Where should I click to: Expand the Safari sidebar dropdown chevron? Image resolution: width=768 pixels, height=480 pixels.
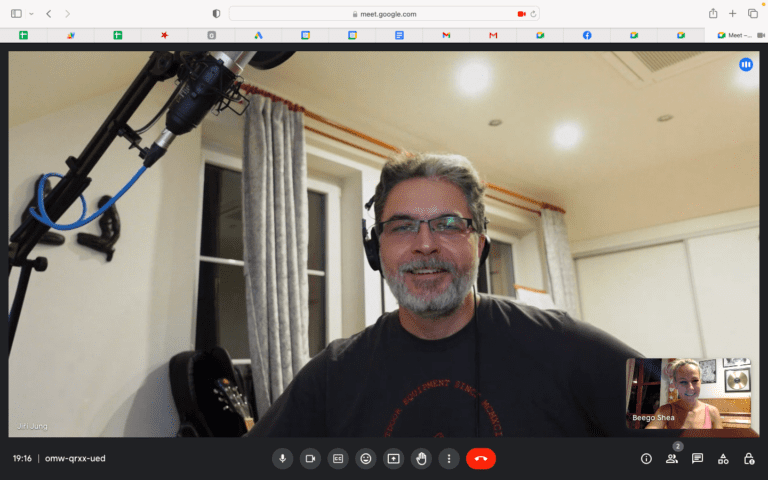coord(31,14)
